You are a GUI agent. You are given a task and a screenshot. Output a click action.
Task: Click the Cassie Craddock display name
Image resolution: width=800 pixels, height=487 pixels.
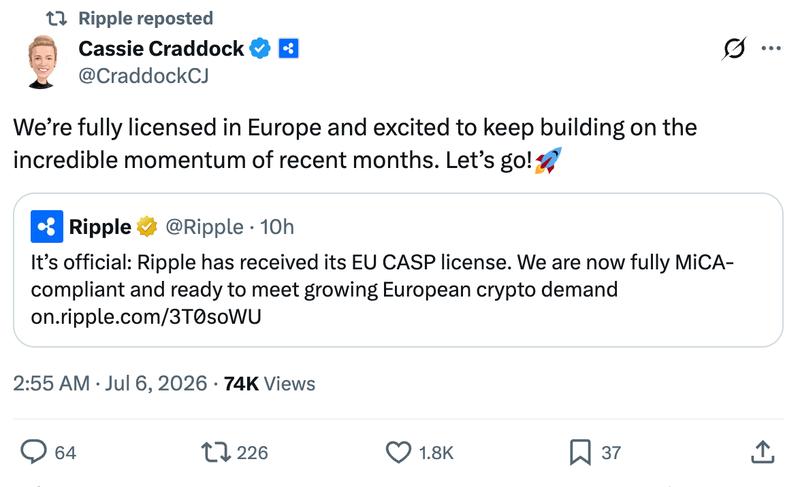pyautogui.click(x=161, y=48)
